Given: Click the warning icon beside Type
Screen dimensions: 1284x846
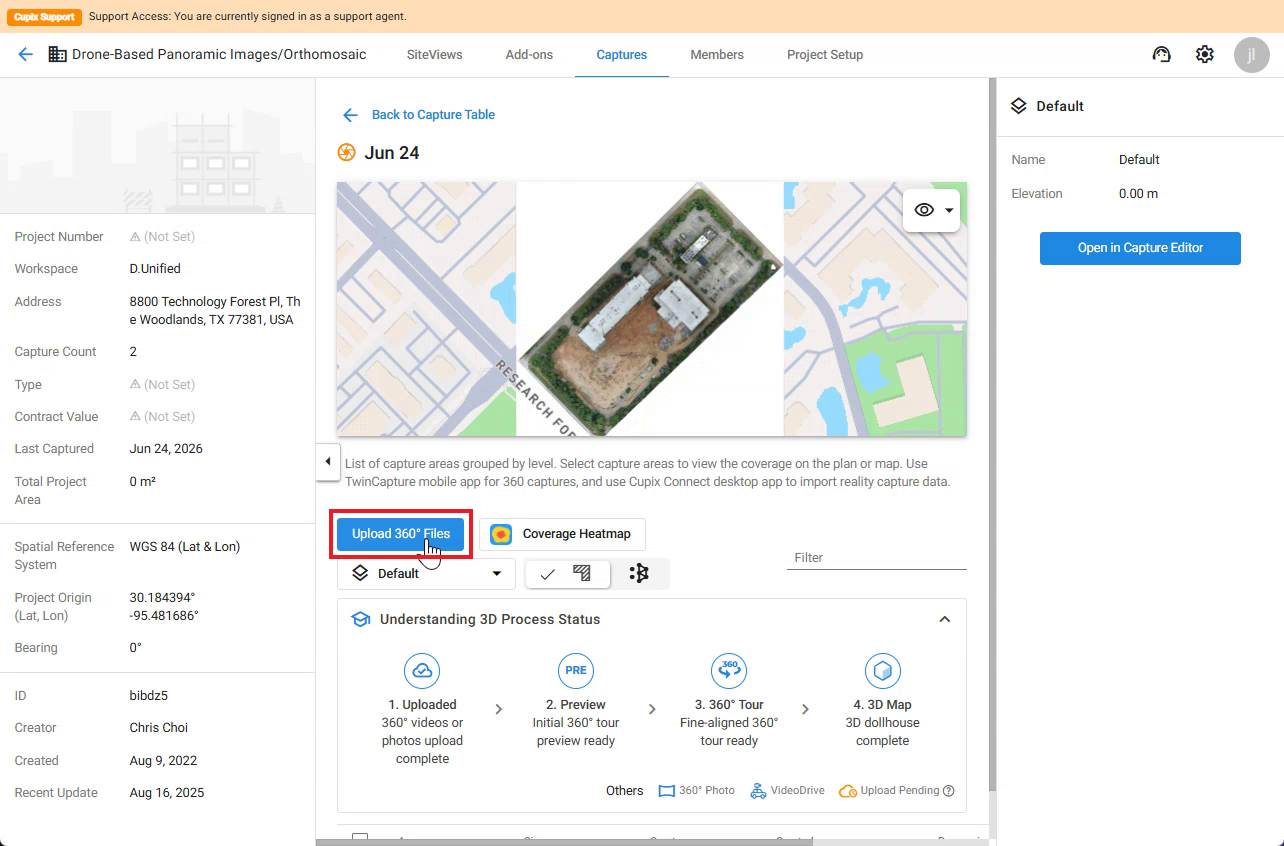Looking at the screenshot, I should (x=135, y=385).
